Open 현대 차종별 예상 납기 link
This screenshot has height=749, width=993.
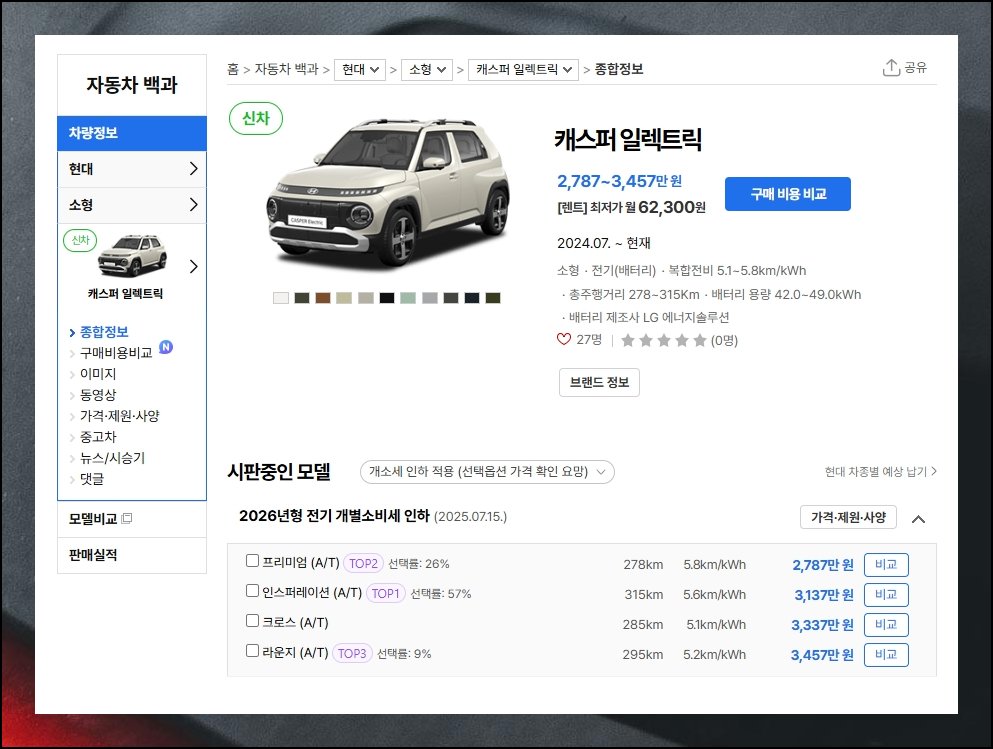pos(880,472)
